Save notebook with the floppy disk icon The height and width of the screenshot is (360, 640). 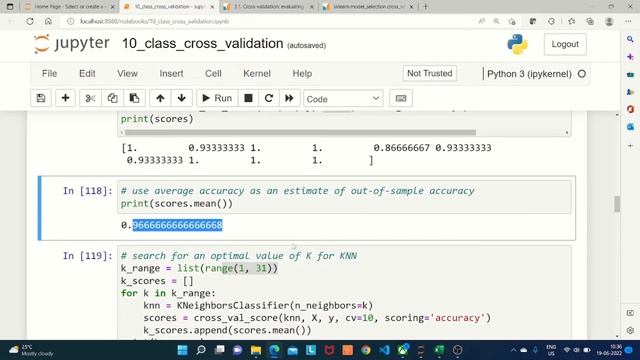point(41,98)
